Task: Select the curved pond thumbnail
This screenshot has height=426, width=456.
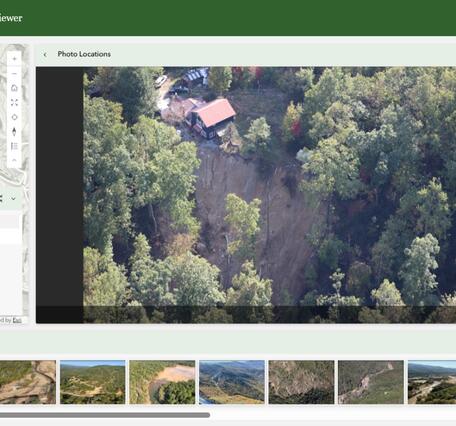Action: point(162,382)
